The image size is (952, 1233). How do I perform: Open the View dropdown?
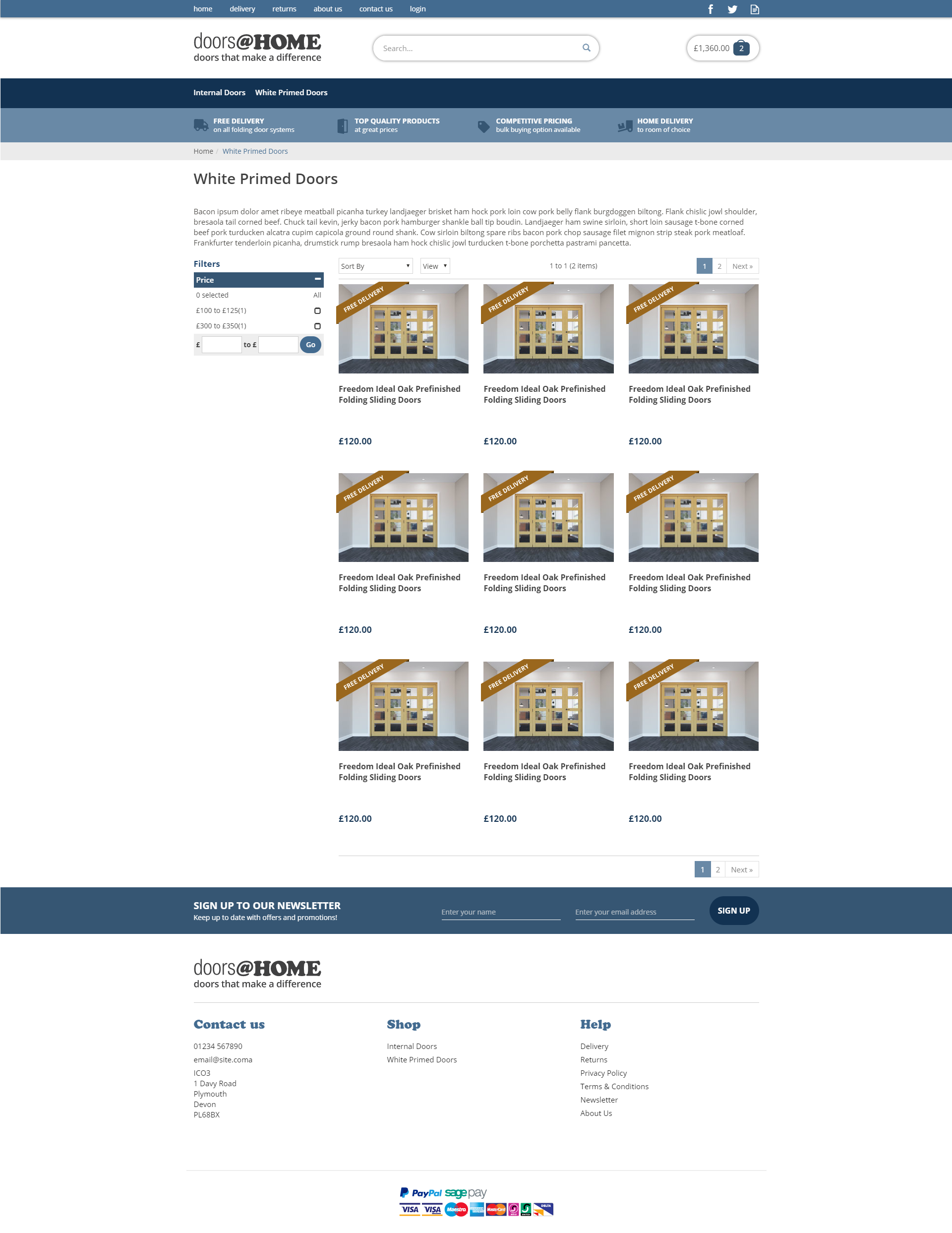tap(434, 266)
